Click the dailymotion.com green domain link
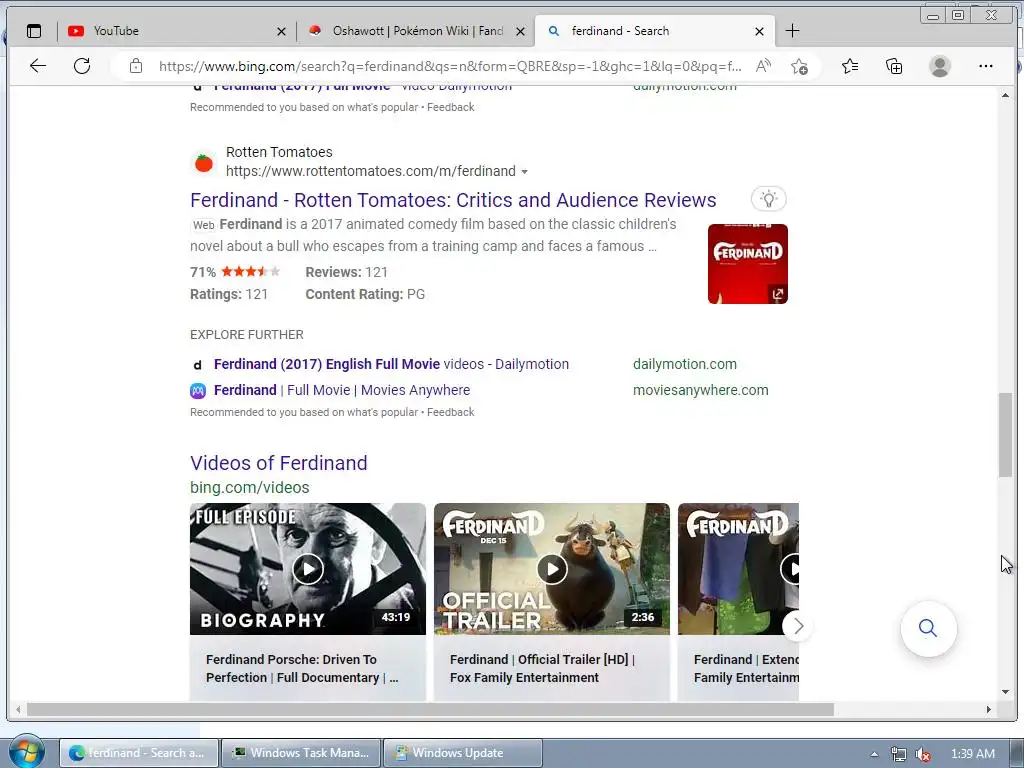The width and height of the screenshot is (1024, 768). click(684, 364)
